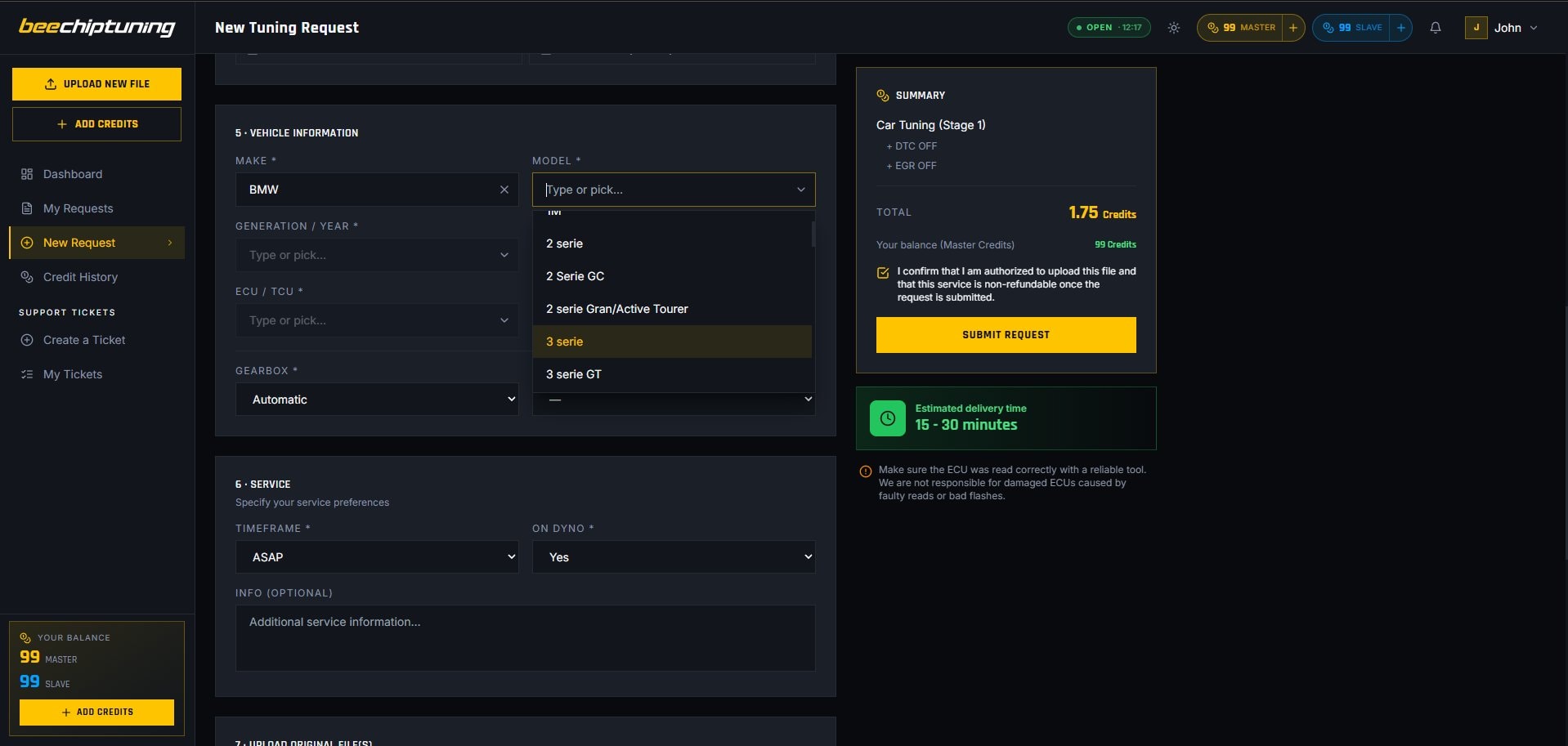
Task: Click the green '99 Credits' balance value
Action: click(x=1115, y=244)
